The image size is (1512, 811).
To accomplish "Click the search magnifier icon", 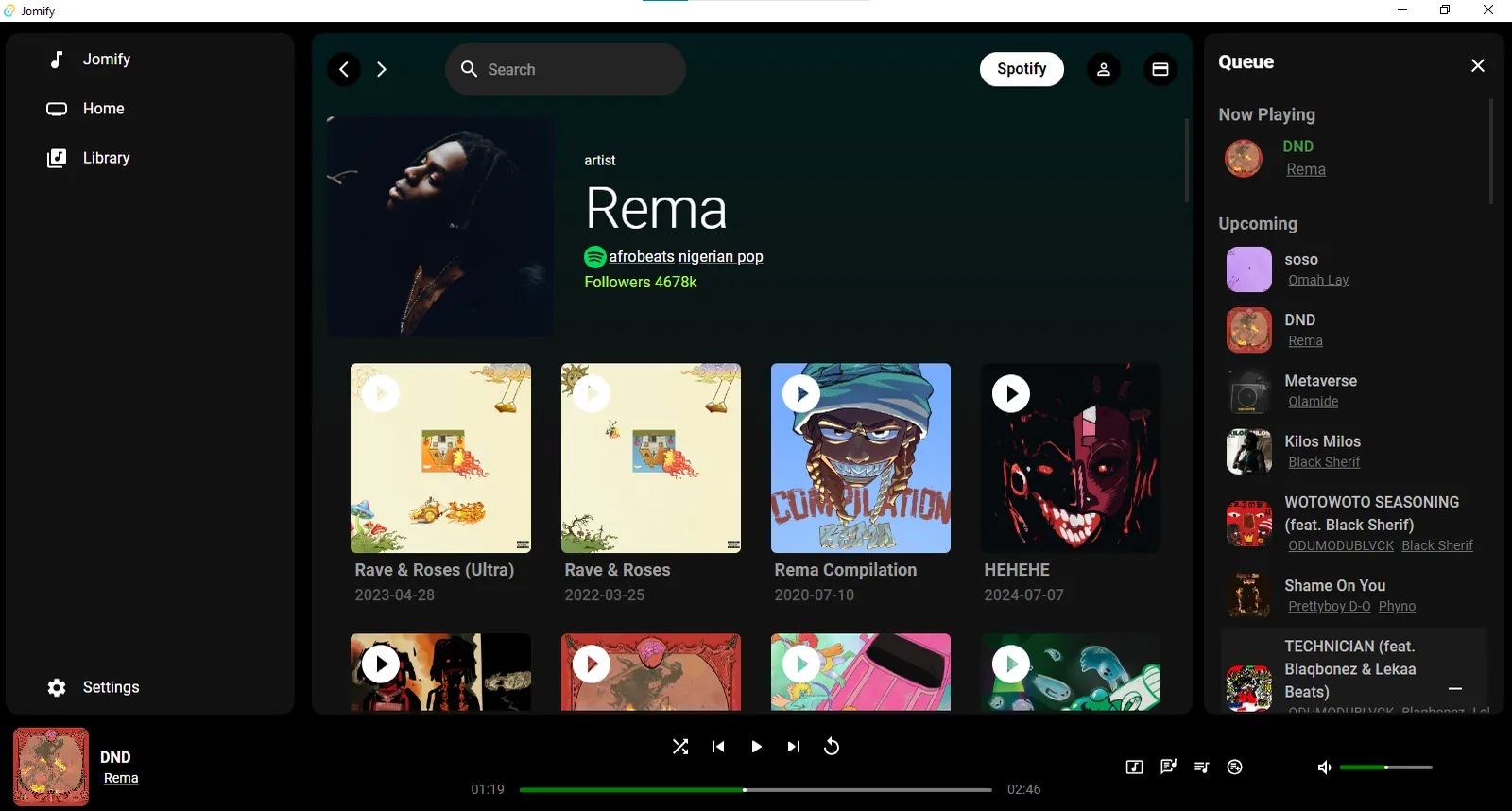I will coord(469,69).
